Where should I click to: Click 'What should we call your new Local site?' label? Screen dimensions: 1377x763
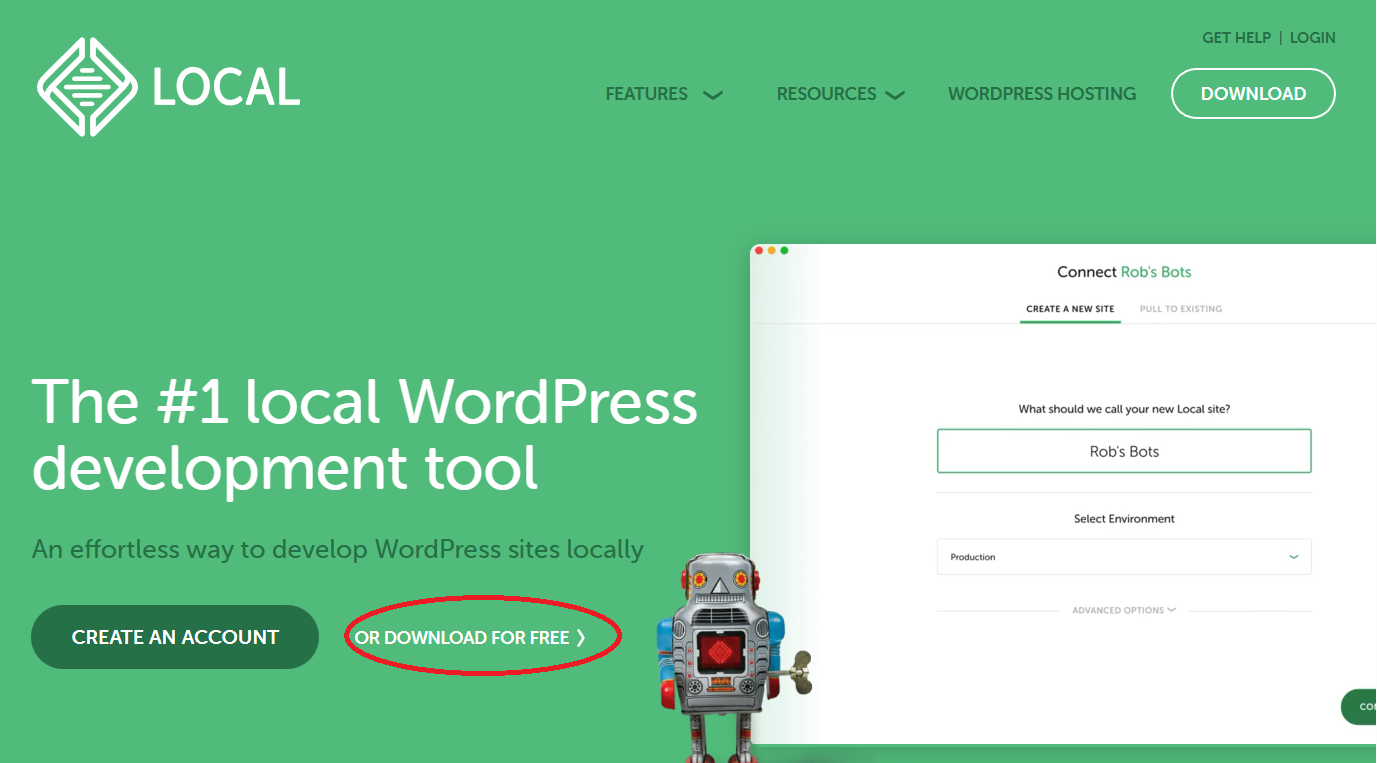point(1124,409)
